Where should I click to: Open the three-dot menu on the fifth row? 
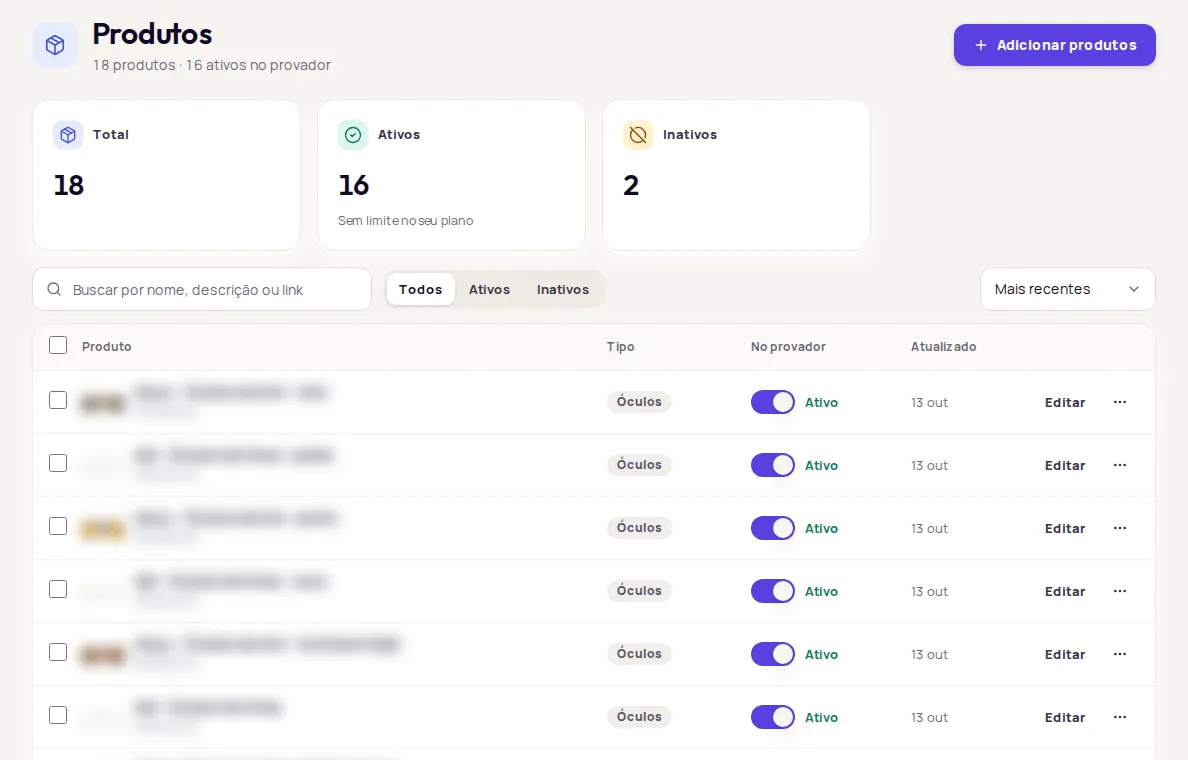click(x=1120, y=654)
